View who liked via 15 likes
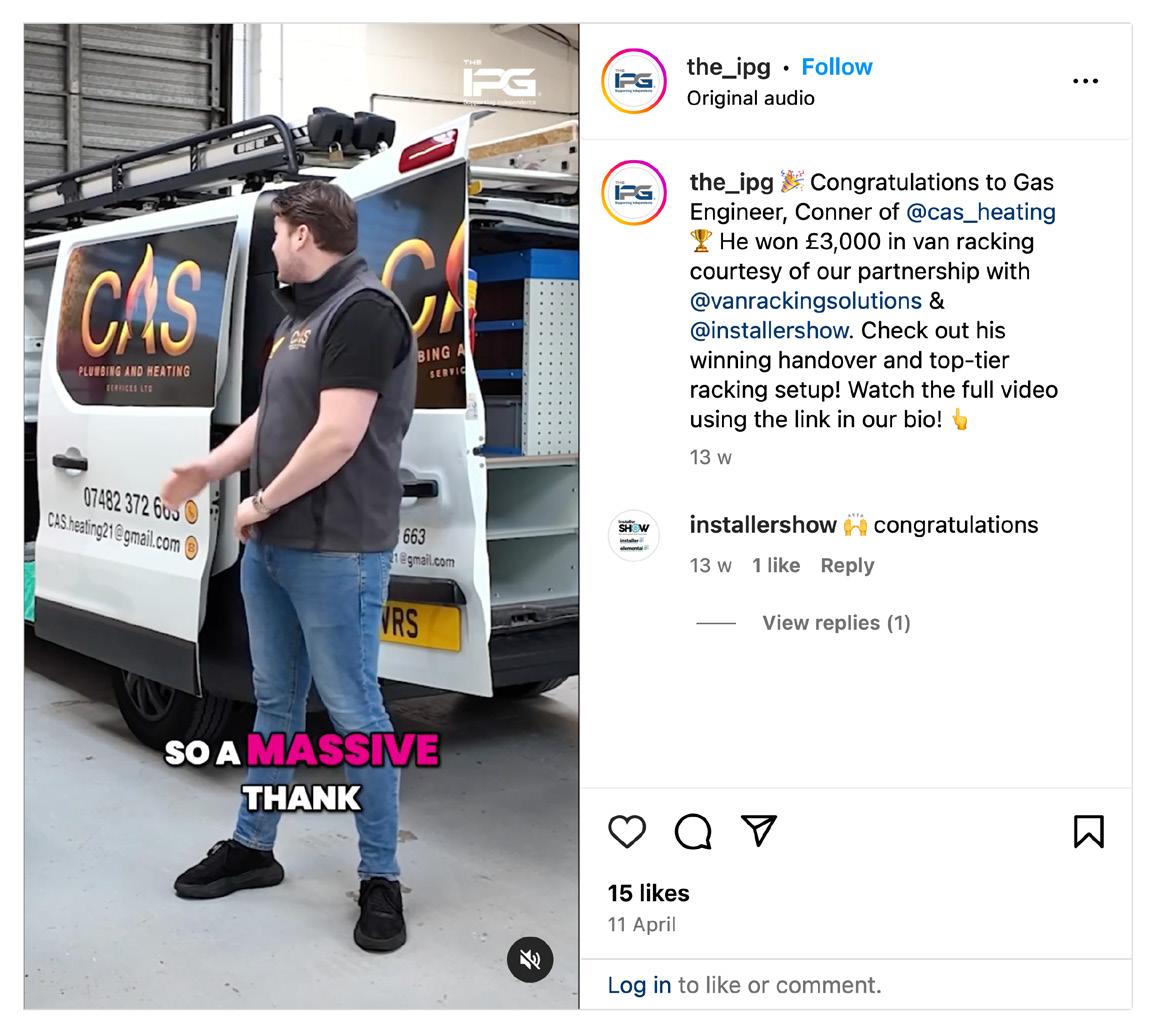The width and height of the screenshot is (1156, 1033). 649,893
